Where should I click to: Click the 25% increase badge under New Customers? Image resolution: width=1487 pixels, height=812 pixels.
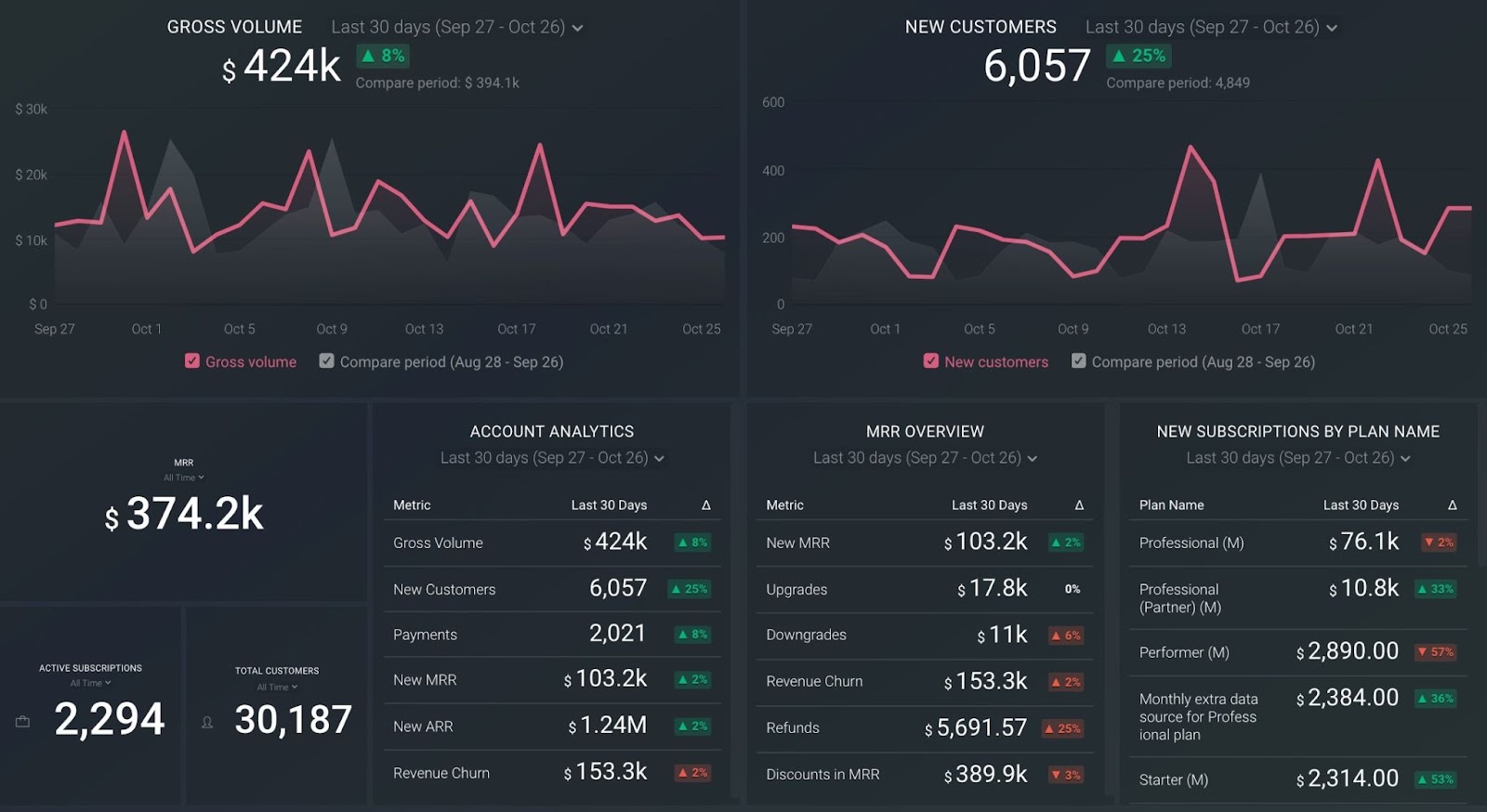(x=1138, y=56)
